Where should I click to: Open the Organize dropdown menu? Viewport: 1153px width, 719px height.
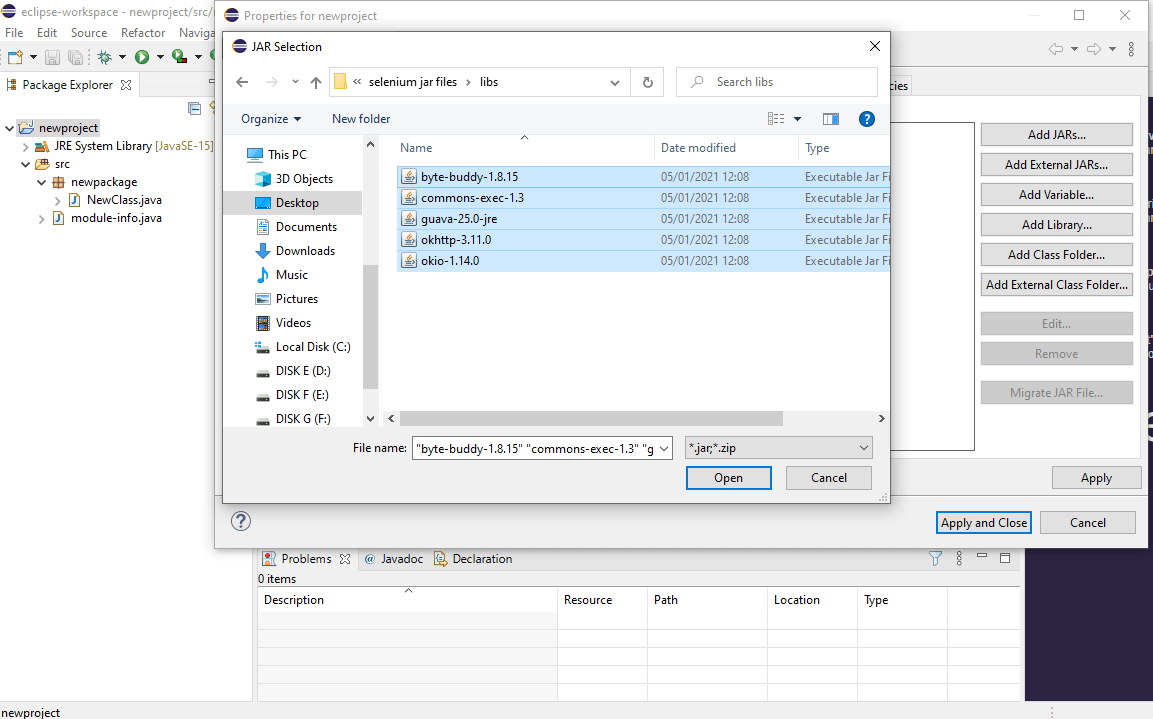tap(271, 119)
